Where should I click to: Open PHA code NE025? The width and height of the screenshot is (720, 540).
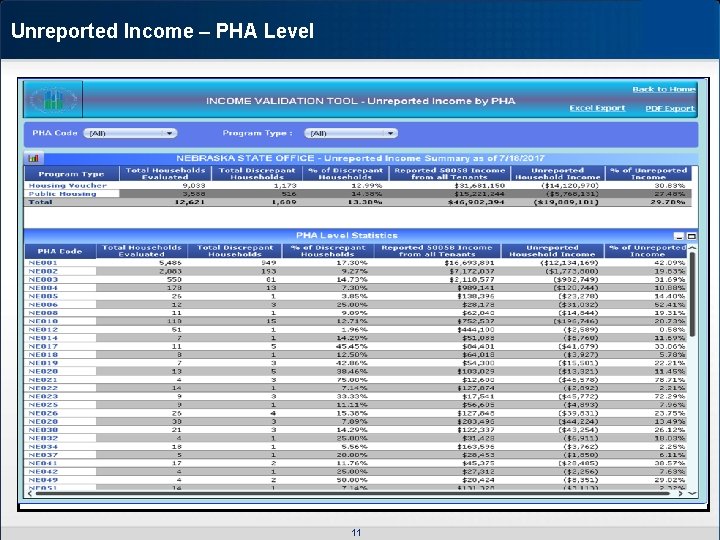(x=43, y=405)
